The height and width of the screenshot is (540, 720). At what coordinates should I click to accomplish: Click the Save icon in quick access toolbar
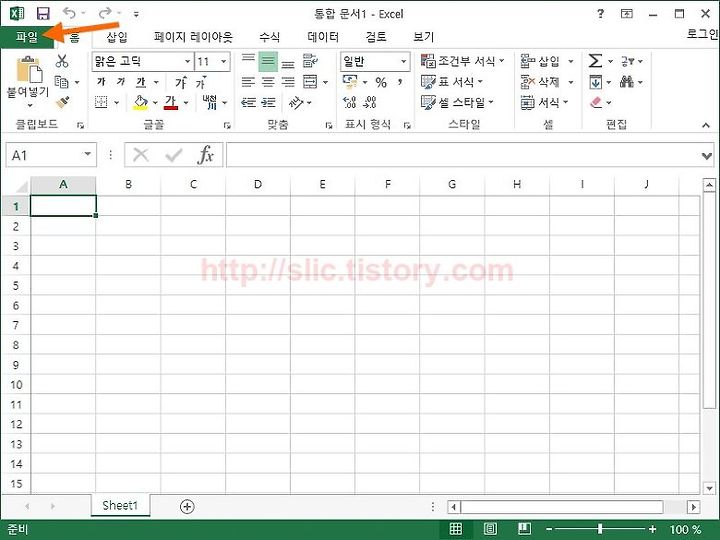coord(43,14)
